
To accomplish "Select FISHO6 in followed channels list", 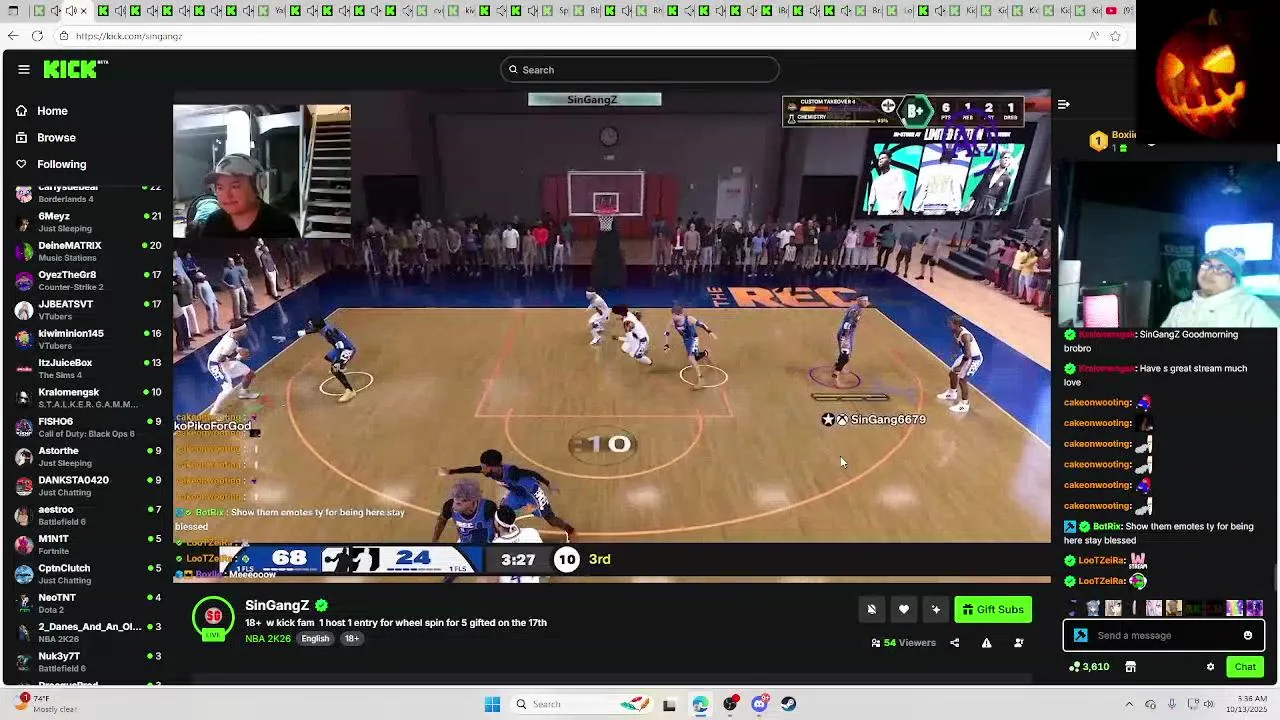I will pos(88,427).
